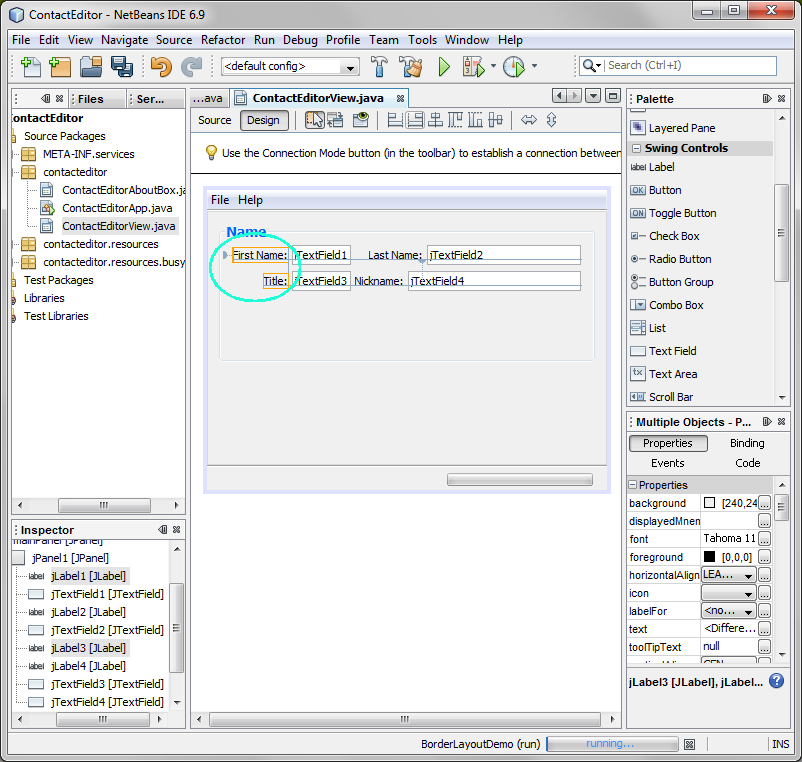This screenshot has width=802, height=762.
Task: Open the Profile menu
Action: 343,40
